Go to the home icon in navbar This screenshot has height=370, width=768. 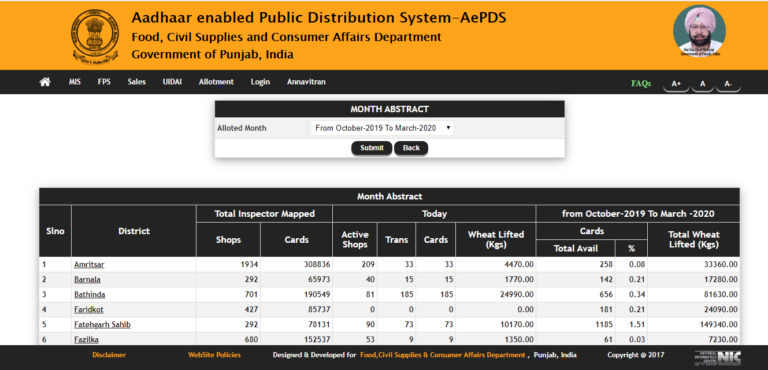click(x=45, y=82)
